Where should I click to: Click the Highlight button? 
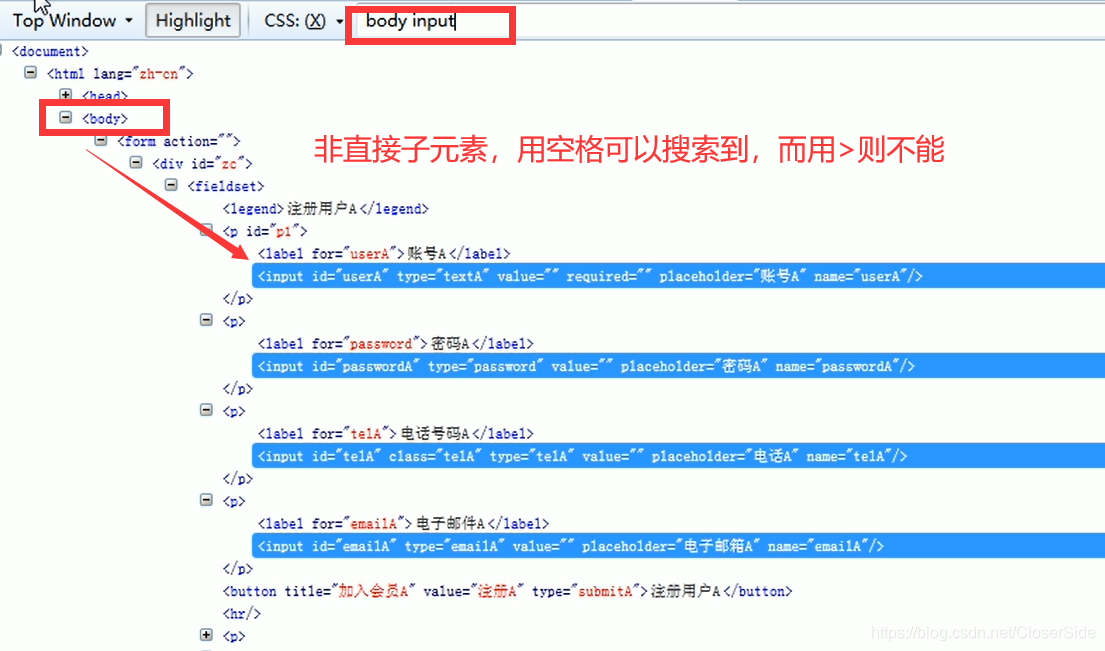[x=192, y=20]
